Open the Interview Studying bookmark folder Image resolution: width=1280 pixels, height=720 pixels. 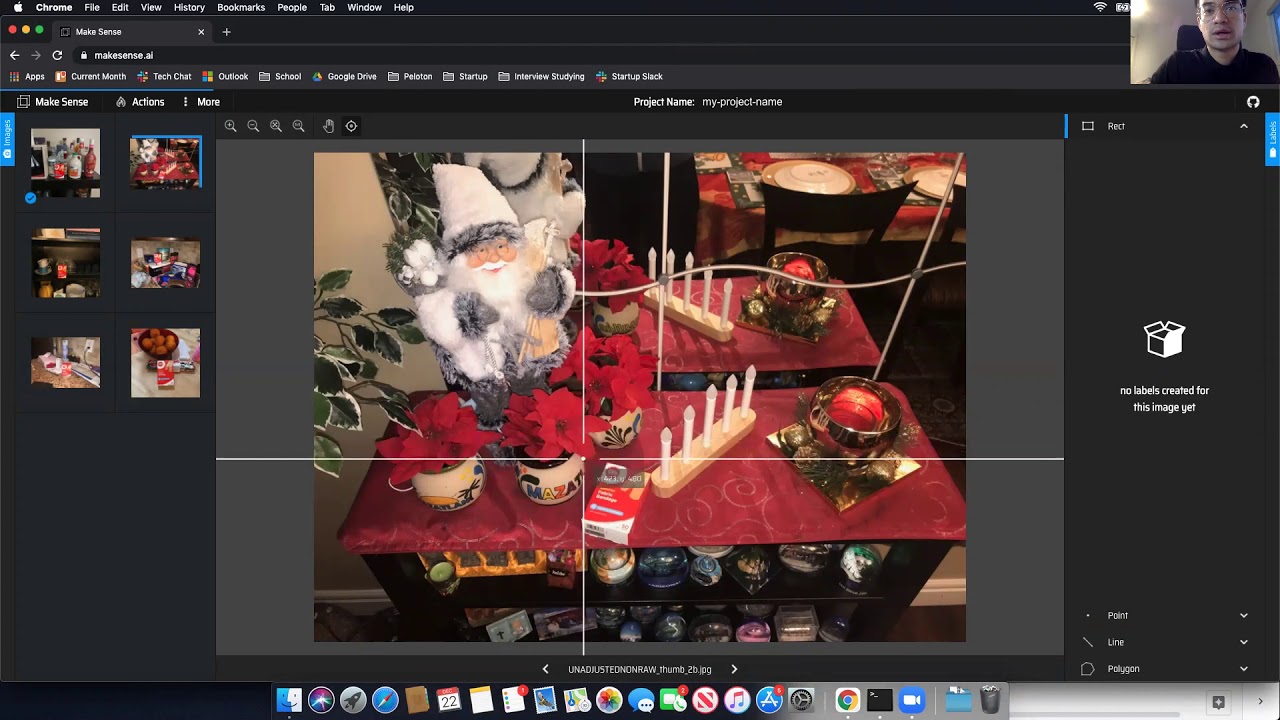[541, 76]
